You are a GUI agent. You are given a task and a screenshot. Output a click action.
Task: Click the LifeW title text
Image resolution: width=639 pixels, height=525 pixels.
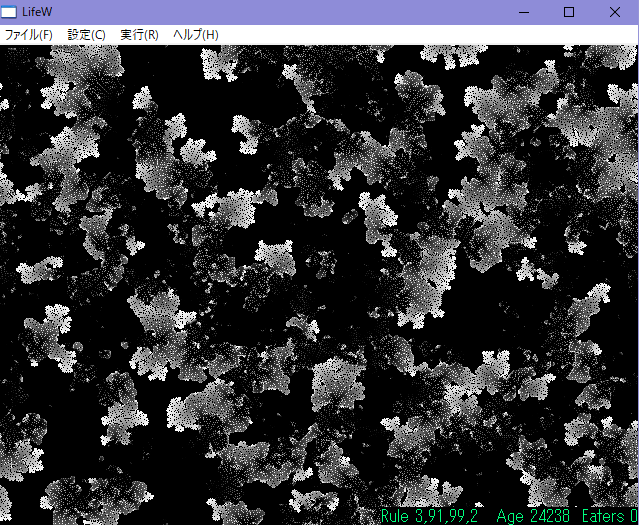click(x=37, y=12)
